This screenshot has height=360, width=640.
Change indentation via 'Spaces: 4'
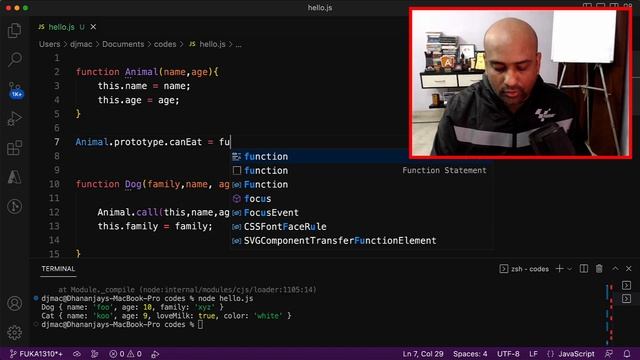pos(470,354)
